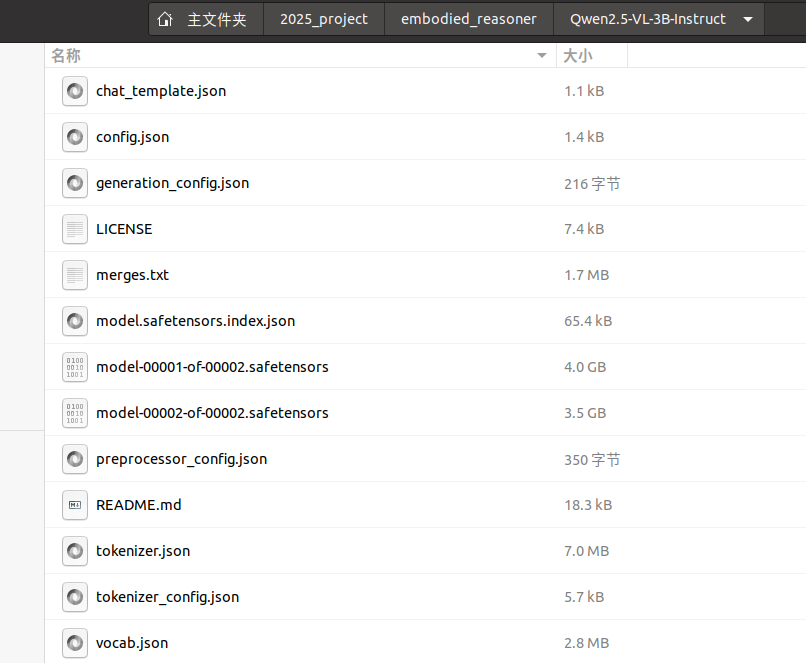Click the 3.5 GB size value
The image size is (806, 663).
click(585, 413)
